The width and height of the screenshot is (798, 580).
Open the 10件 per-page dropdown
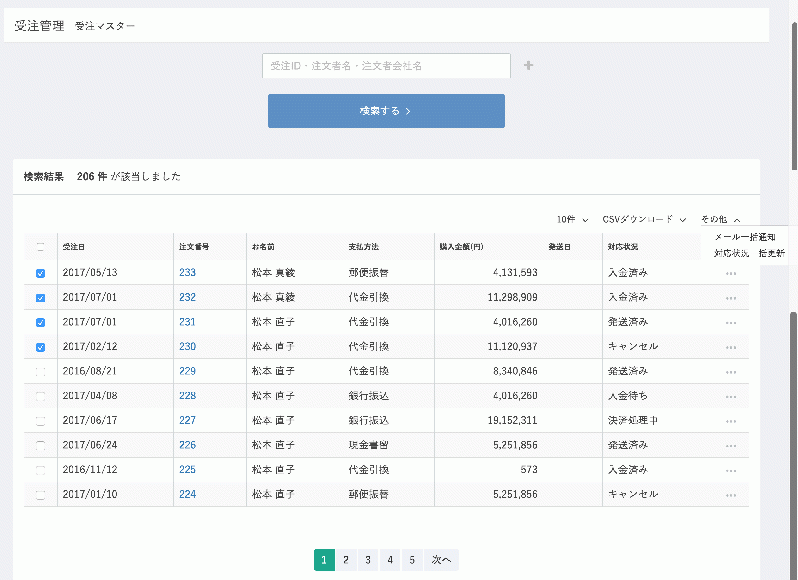(x=572, y=219)
